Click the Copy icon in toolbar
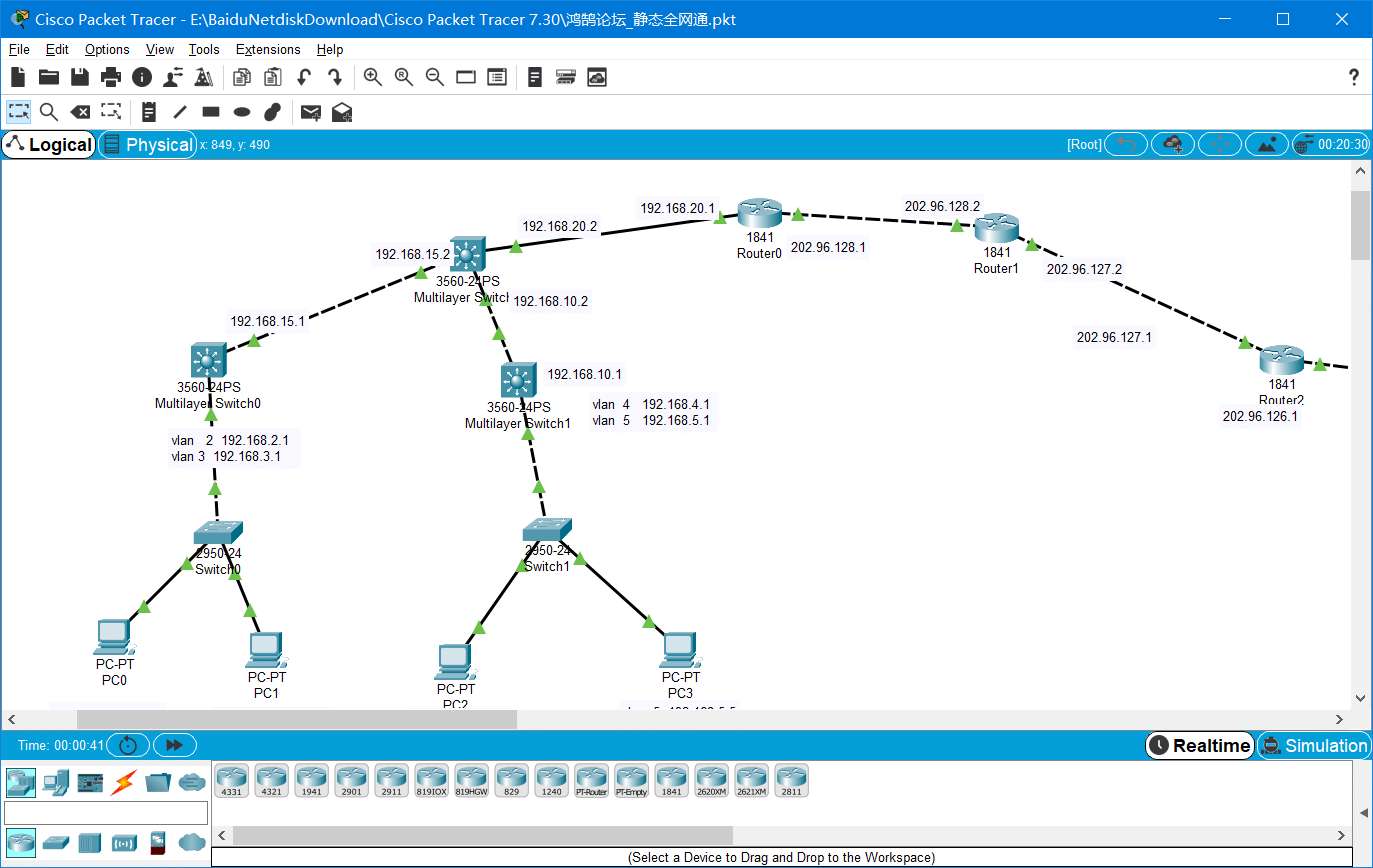The width and height of the screenshot is (1373, 868). [x=241, y=77]
